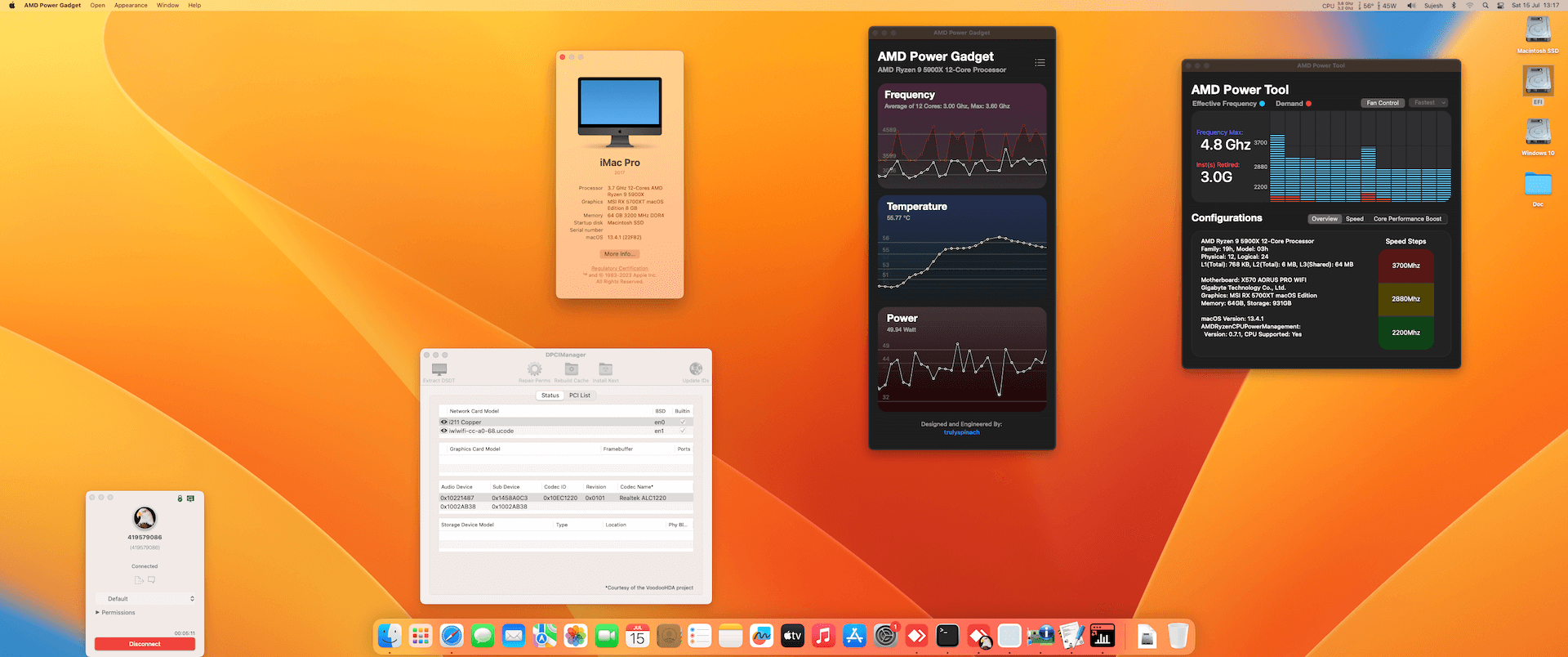
Task: Switch to PCI List tab in DPCIManager
Action: 580,396
